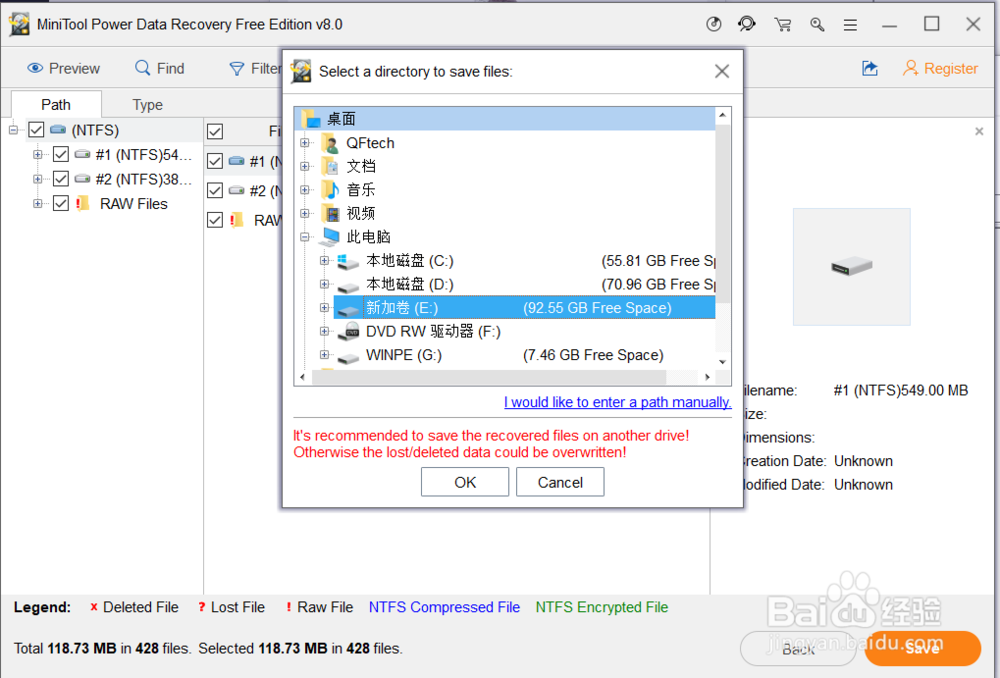
Task: Select the 音乐 music folder
Action: click(349, 190)
